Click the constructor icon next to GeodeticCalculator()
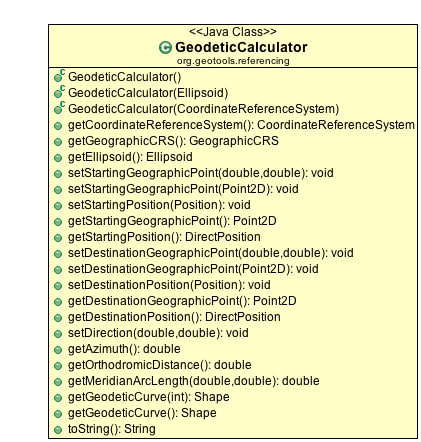 tap(59, 76)
